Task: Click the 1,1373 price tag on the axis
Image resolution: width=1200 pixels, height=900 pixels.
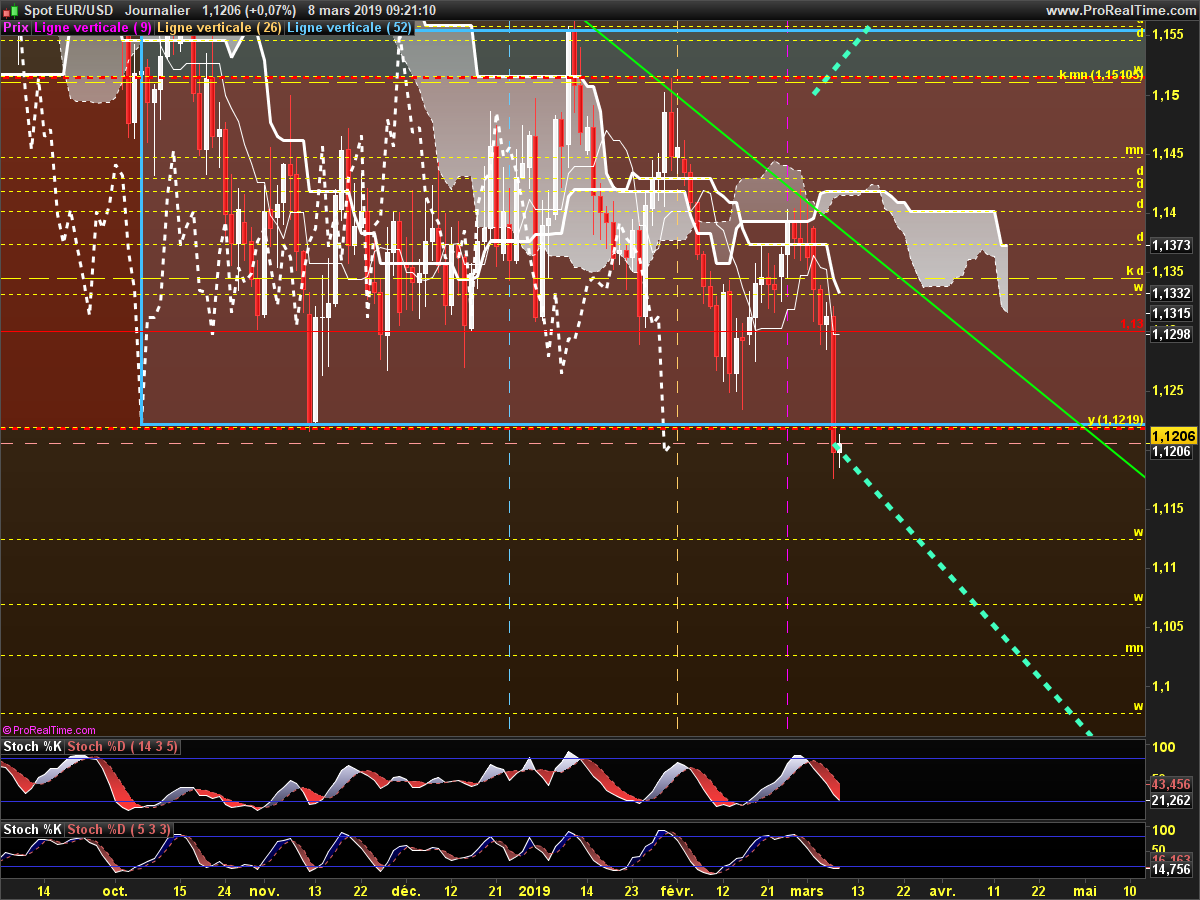Action: [x=1170, y=245]
